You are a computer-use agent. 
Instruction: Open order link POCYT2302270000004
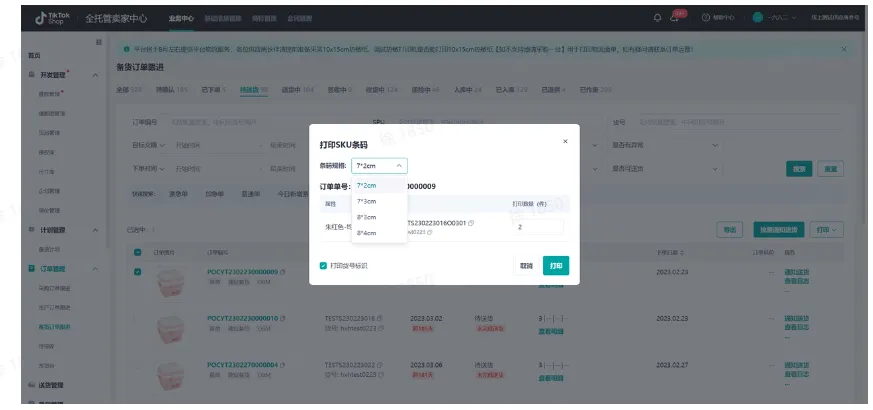coord(242,365)
